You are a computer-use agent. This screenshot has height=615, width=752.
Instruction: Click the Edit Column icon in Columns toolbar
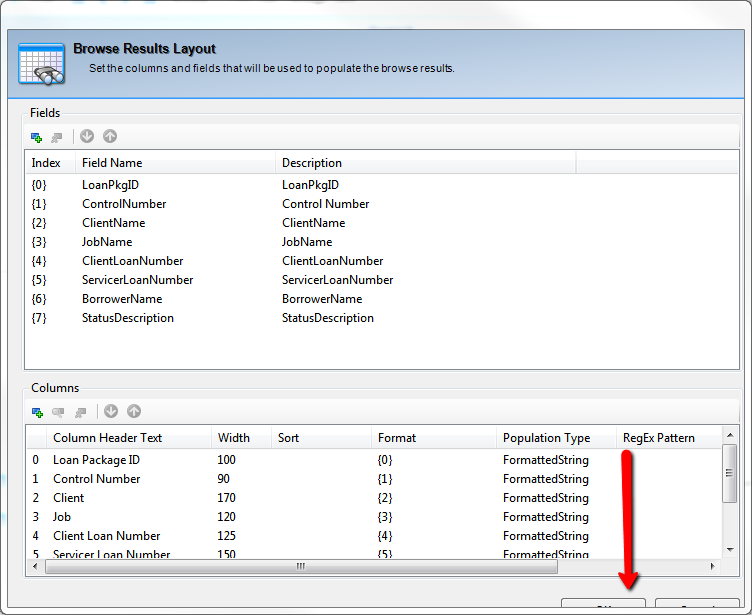coord(58,412)
